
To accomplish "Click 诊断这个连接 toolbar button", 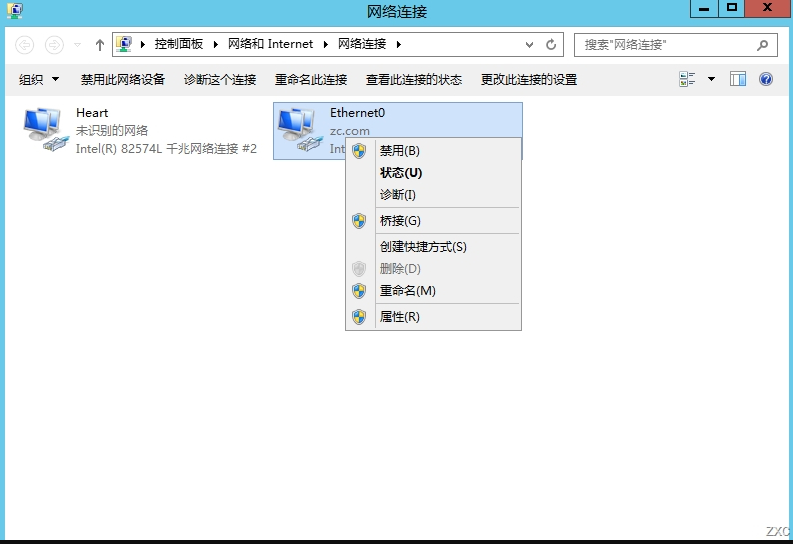I will (x=220, y=79).
